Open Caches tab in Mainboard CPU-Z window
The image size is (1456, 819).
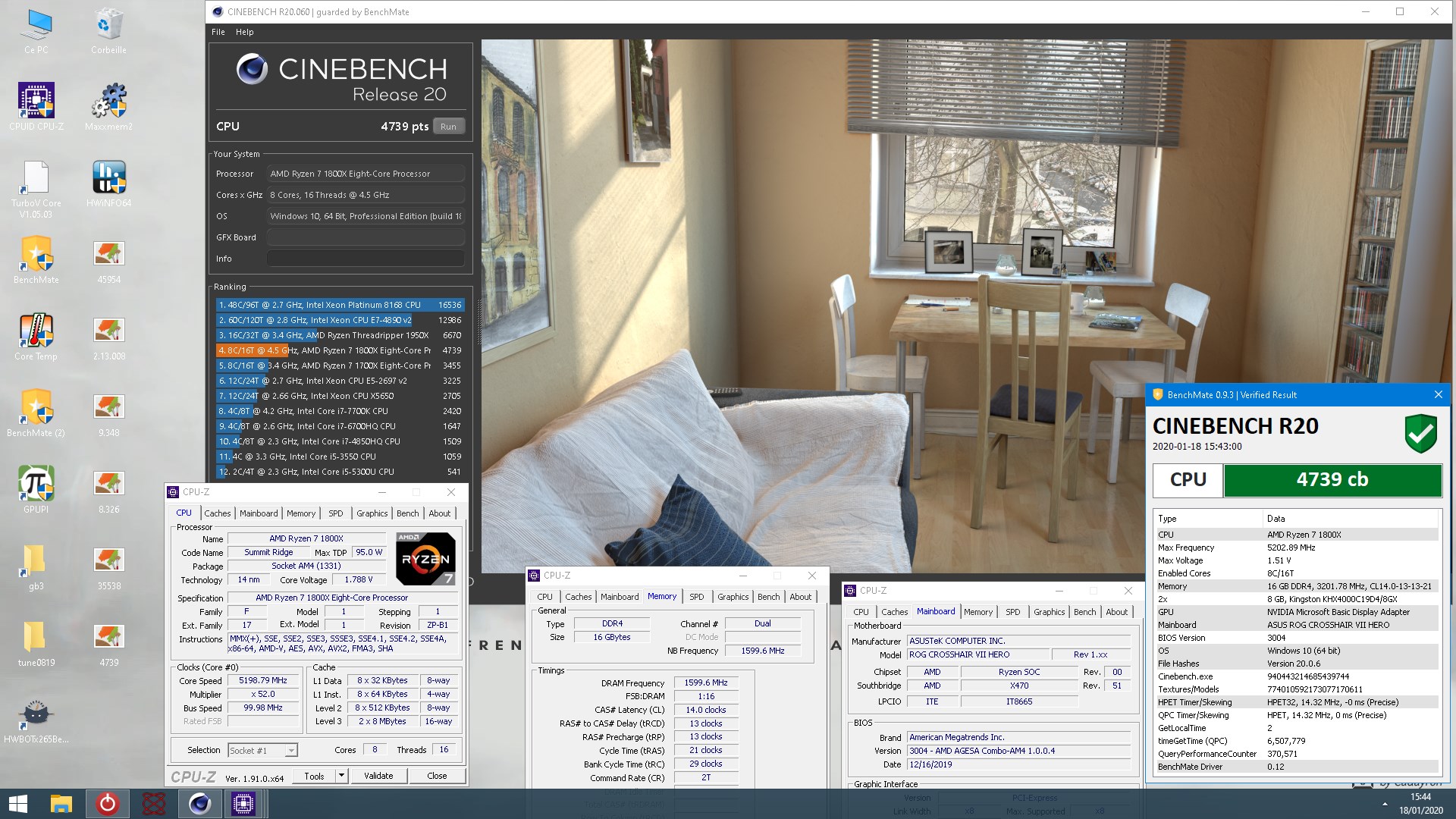coord(894,612)
